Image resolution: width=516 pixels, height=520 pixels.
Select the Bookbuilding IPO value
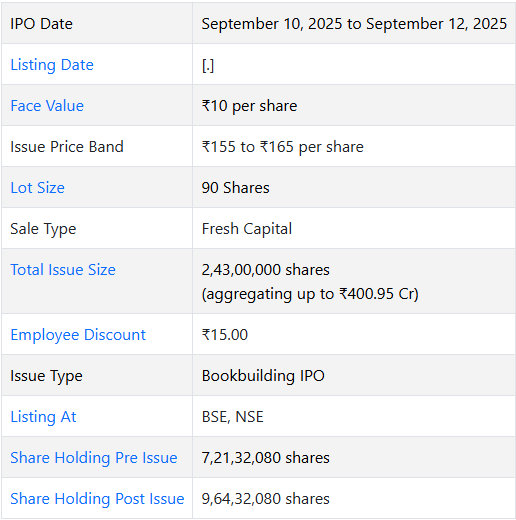tap(263, 376)
